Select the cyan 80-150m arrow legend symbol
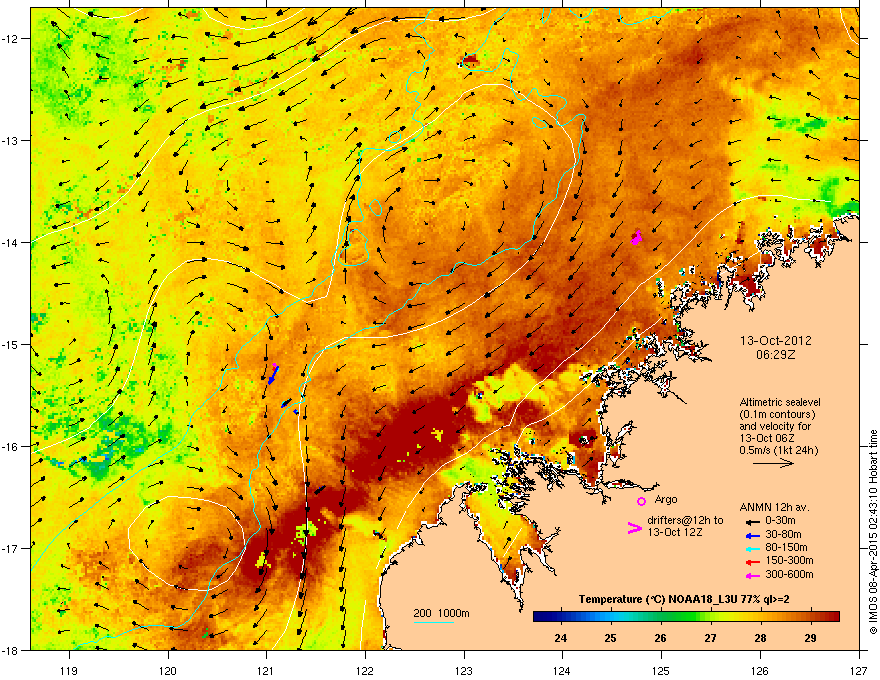880x680 pixels. pyautogui.click(x=751, y=548)
